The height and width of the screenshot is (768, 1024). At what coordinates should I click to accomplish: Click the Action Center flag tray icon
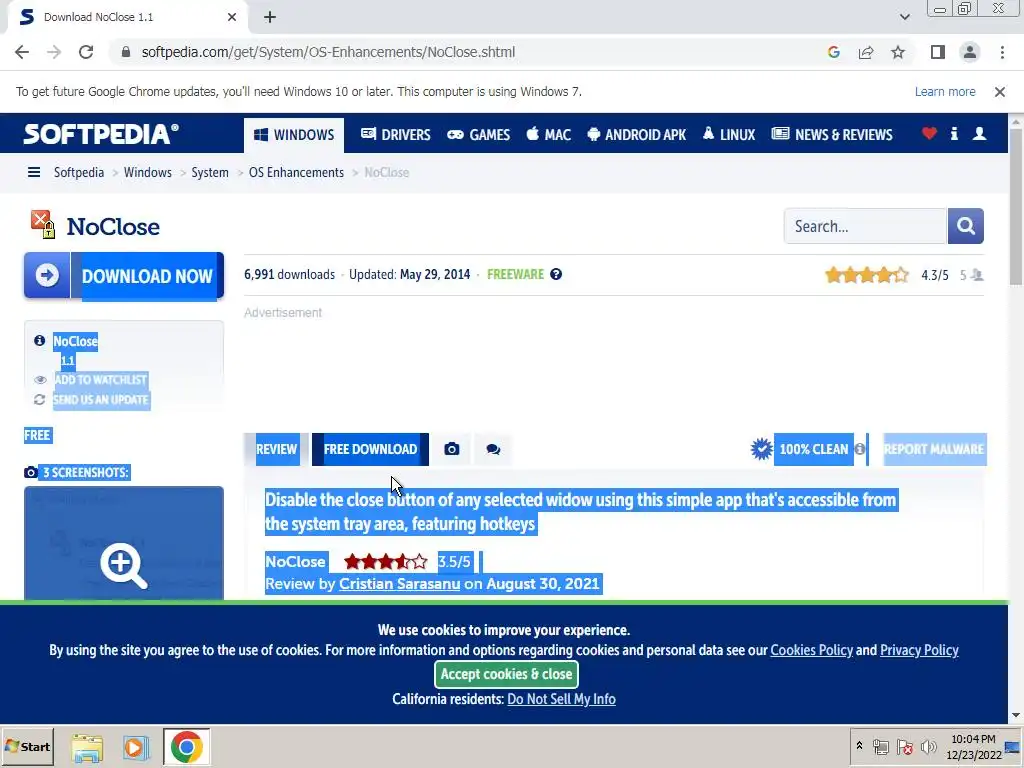(904, 746)
